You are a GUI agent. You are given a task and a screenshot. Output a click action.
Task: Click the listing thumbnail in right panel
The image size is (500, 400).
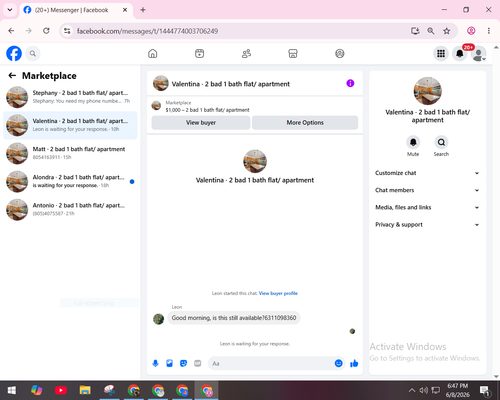coord(427,91)
